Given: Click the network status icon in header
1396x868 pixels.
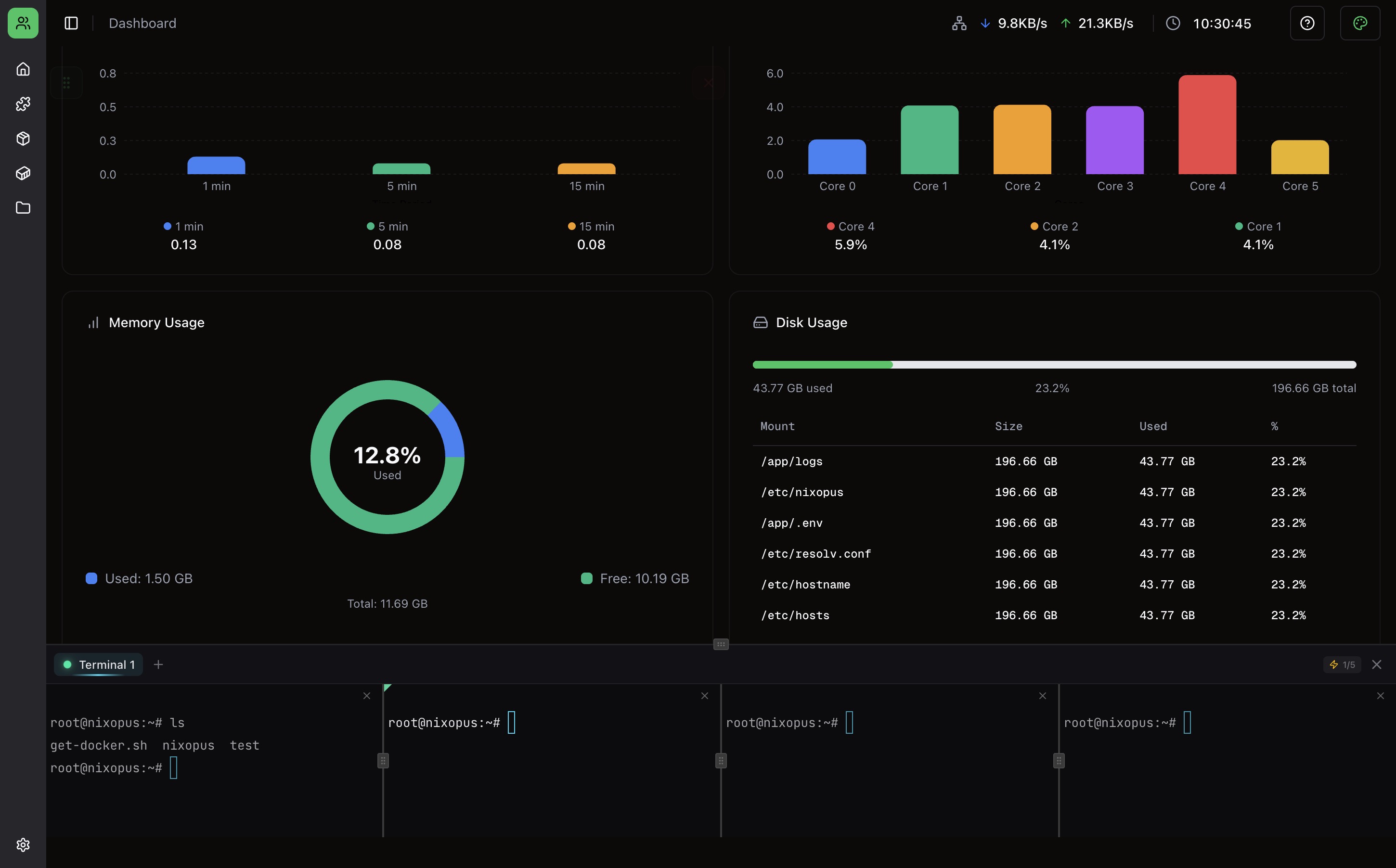Looking at the screenshot, I should [x=958, y=24].
